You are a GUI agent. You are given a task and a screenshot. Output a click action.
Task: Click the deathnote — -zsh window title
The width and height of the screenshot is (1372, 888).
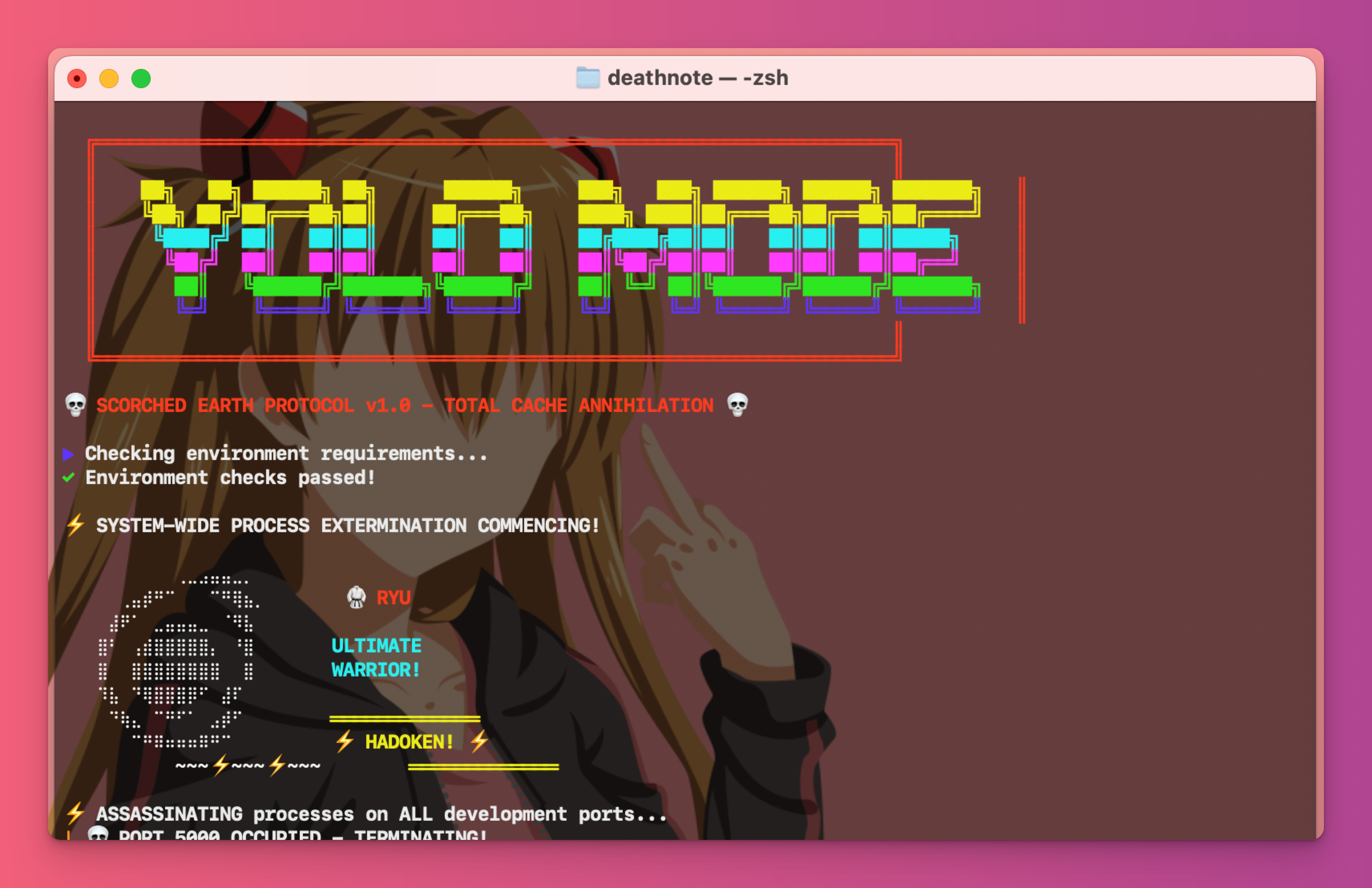tap(698, 78)
